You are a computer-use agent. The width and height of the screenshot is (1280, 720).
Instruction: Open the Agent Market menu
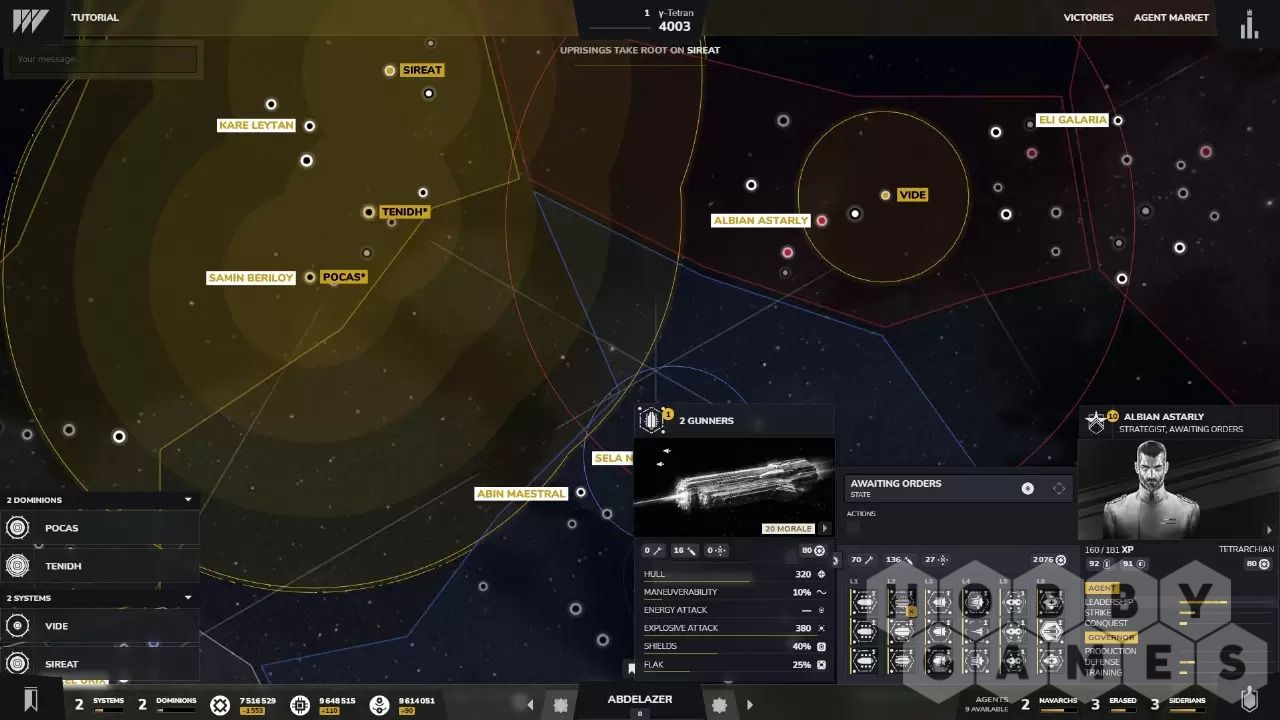(x=1171, y=17)
